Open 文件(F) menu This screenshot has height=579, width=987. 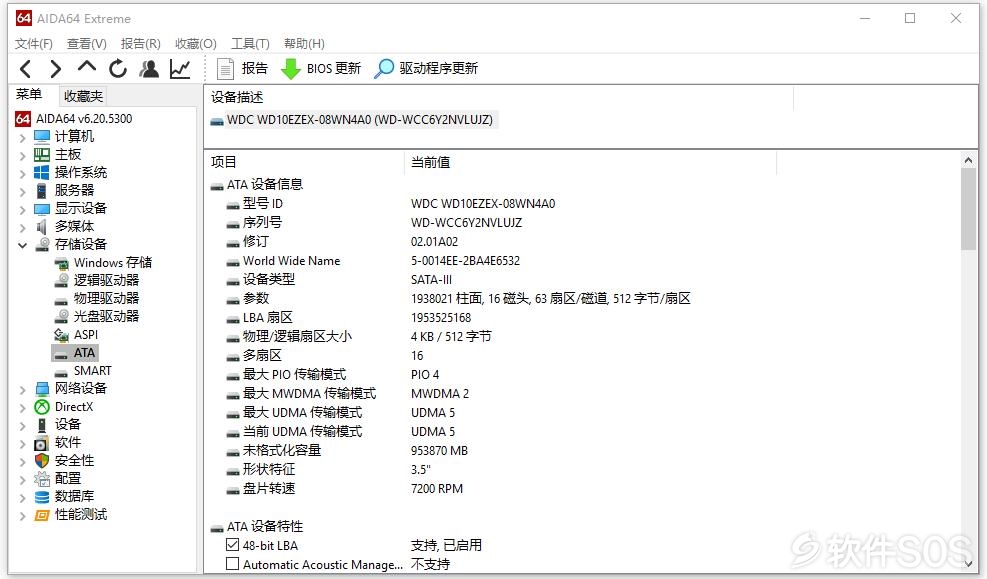tap(33, 43)
